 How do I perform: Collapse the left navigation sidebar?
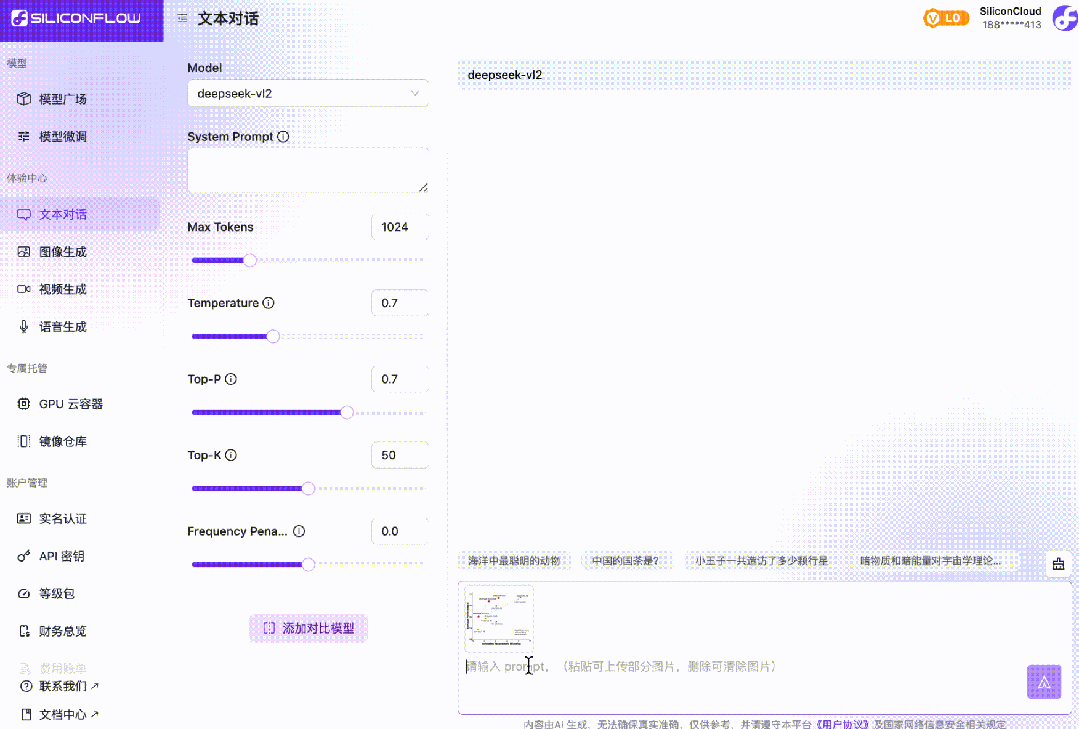click(x=181, y=17)
